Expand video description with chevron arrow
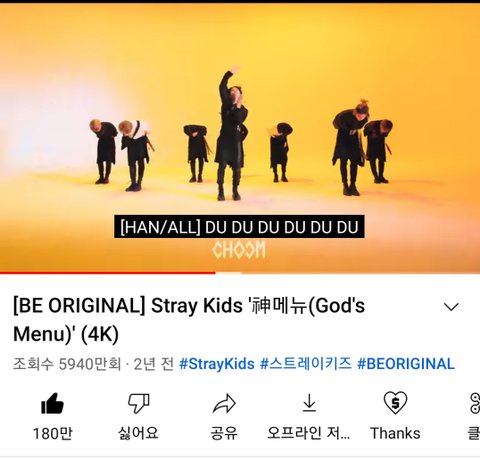The width and height of the screenshot is (480, 459). 451,306
